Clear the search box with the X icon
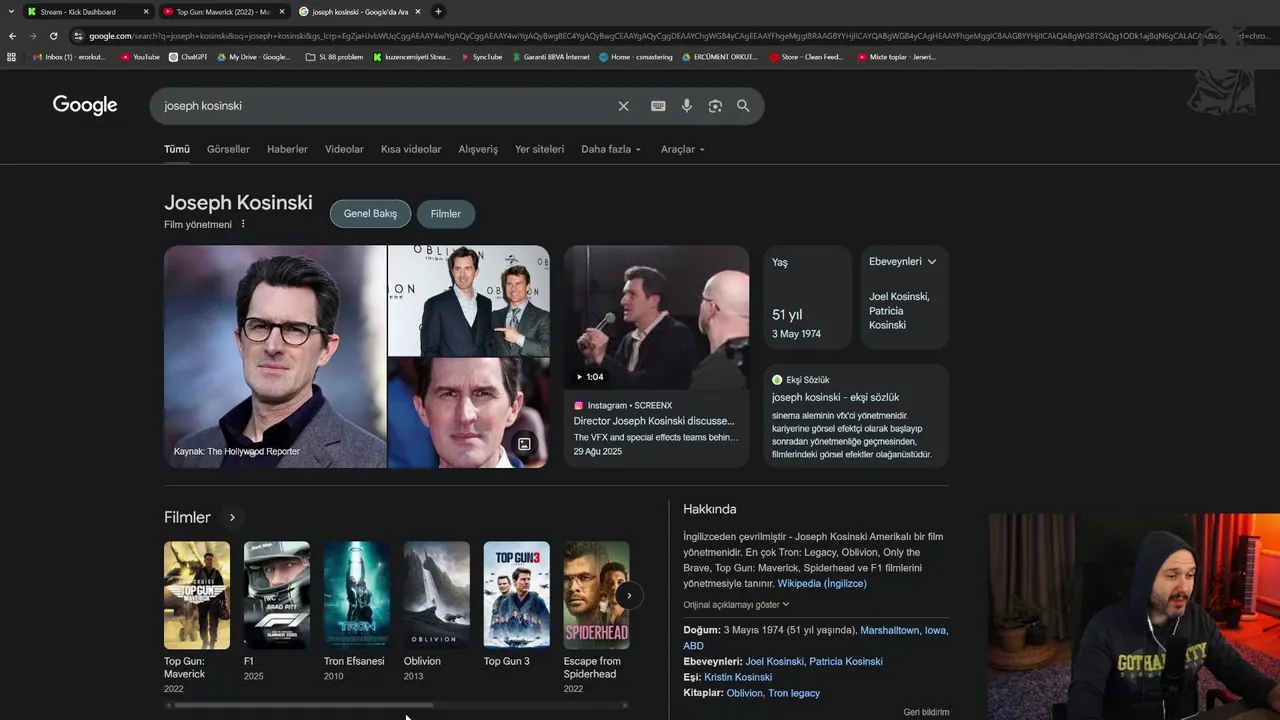This screenshot has width=1280, height=720. 623,106
